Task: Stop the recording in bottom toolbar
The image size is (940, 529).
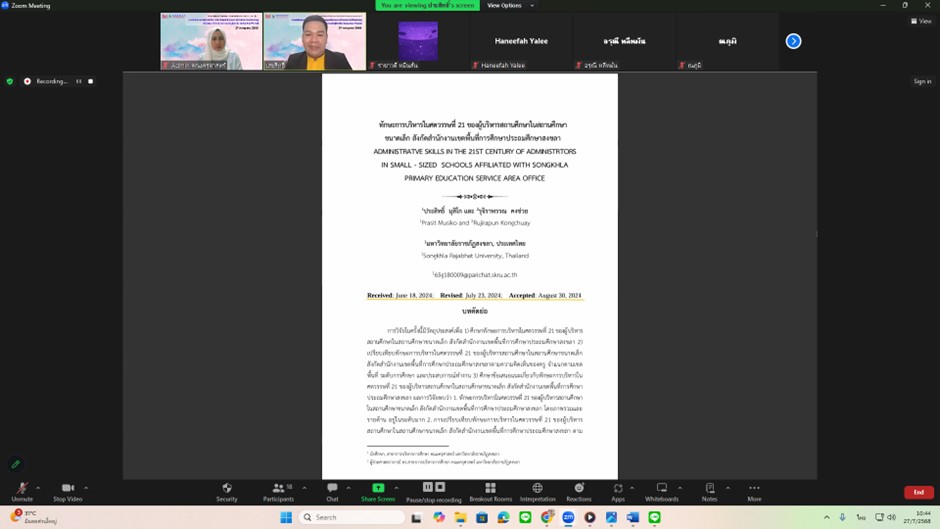Action: click(440, 487)
